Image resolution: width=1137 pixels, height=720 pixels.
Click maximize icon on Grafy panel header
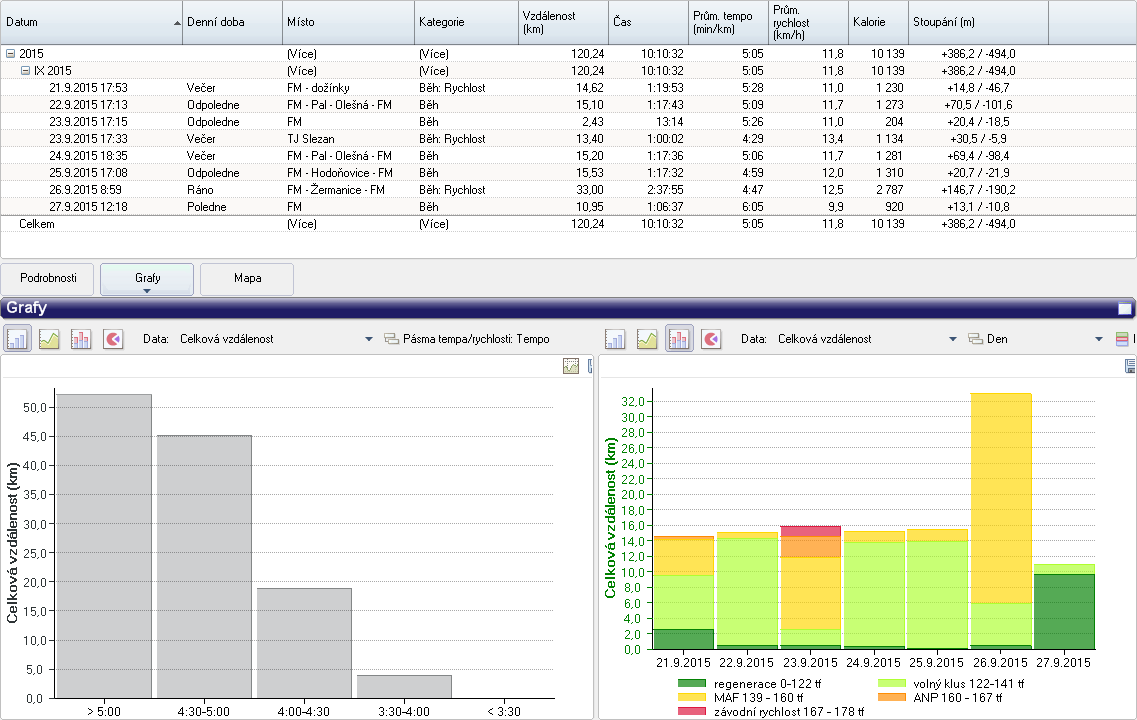(1125, 309)
